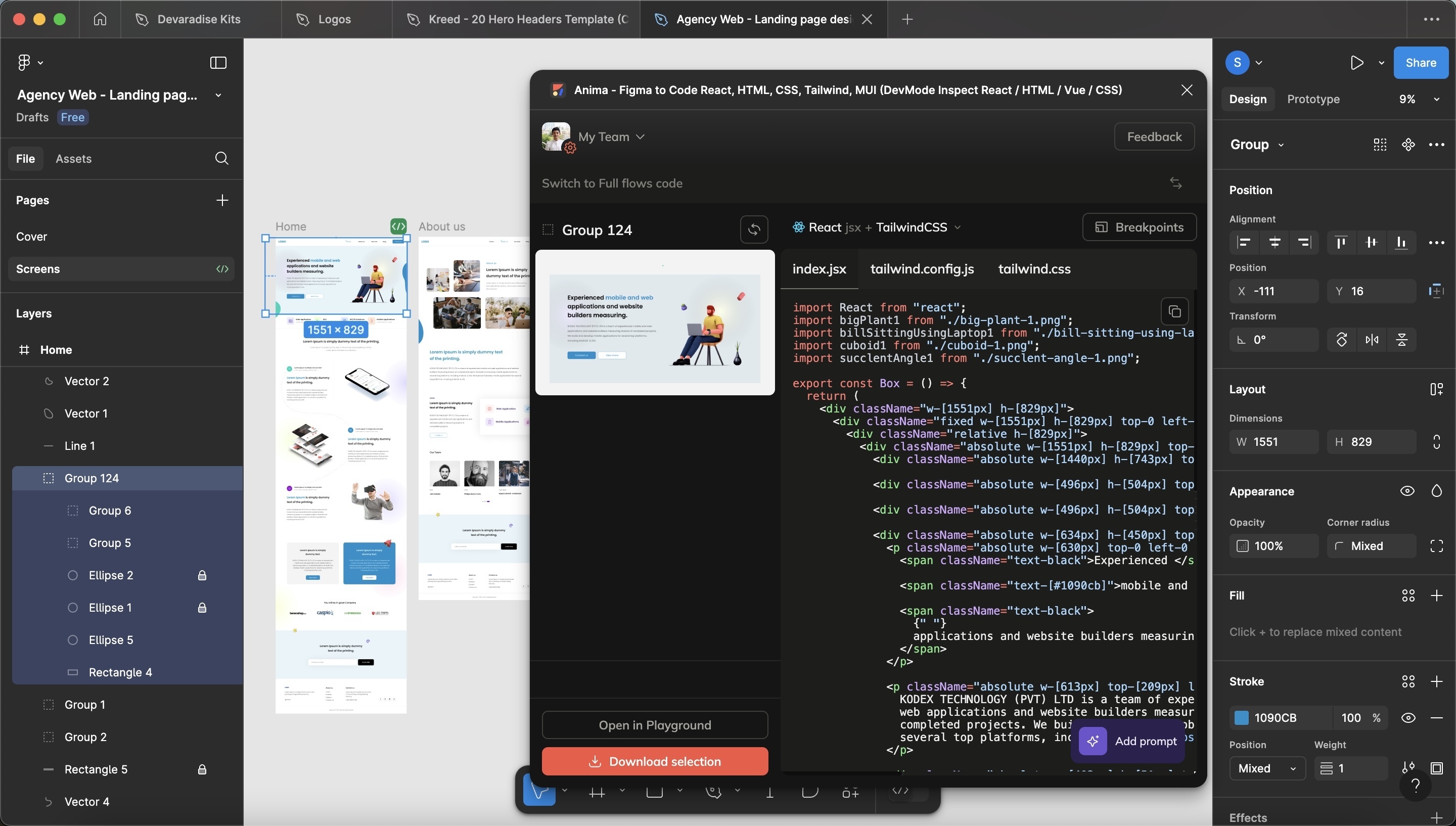The image size is (1456, 826).
Task: Open the Prototype tab
Action: [x=1313, y=99]
